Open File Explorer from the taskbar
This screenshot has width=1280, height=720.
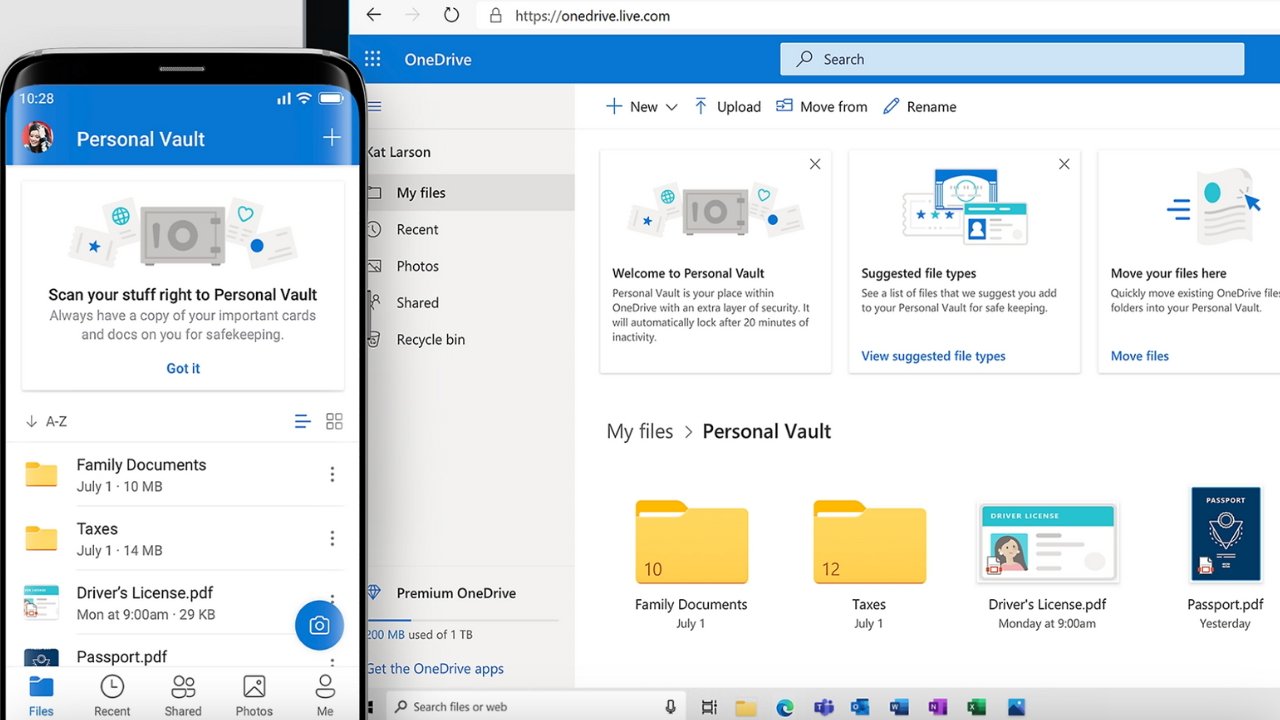(x=746, y=708)
